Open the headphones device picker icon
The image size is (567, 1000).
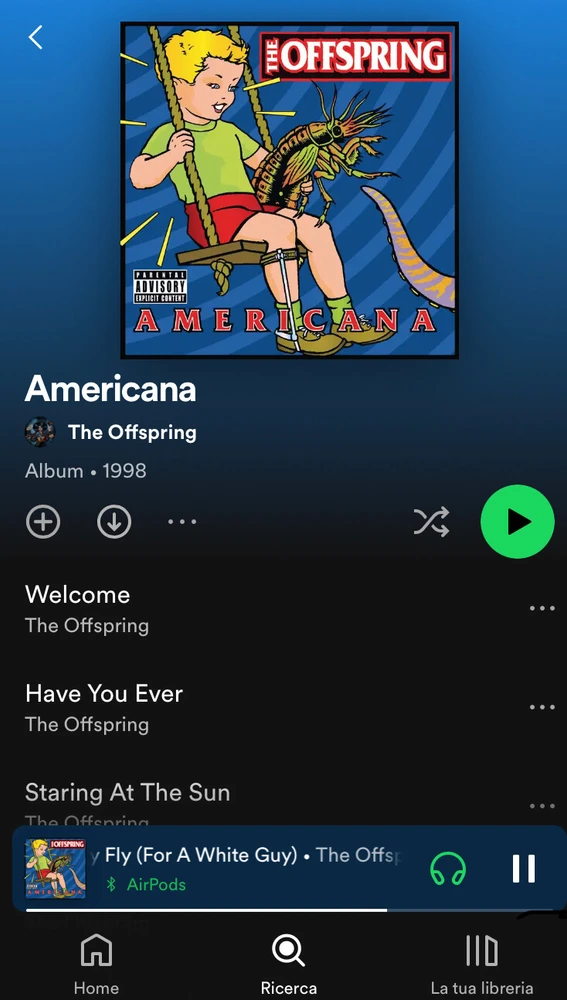(x=448, y=869)
